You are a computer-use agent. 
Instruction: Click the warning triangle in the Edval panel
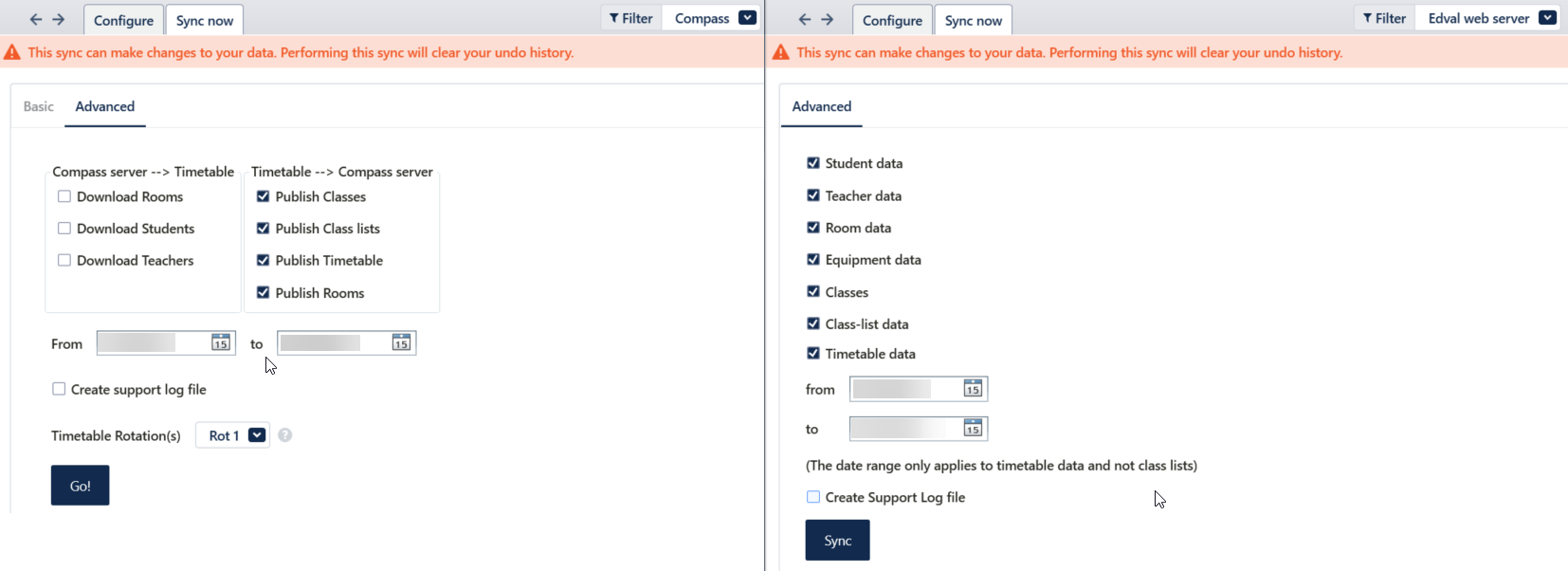781,52
